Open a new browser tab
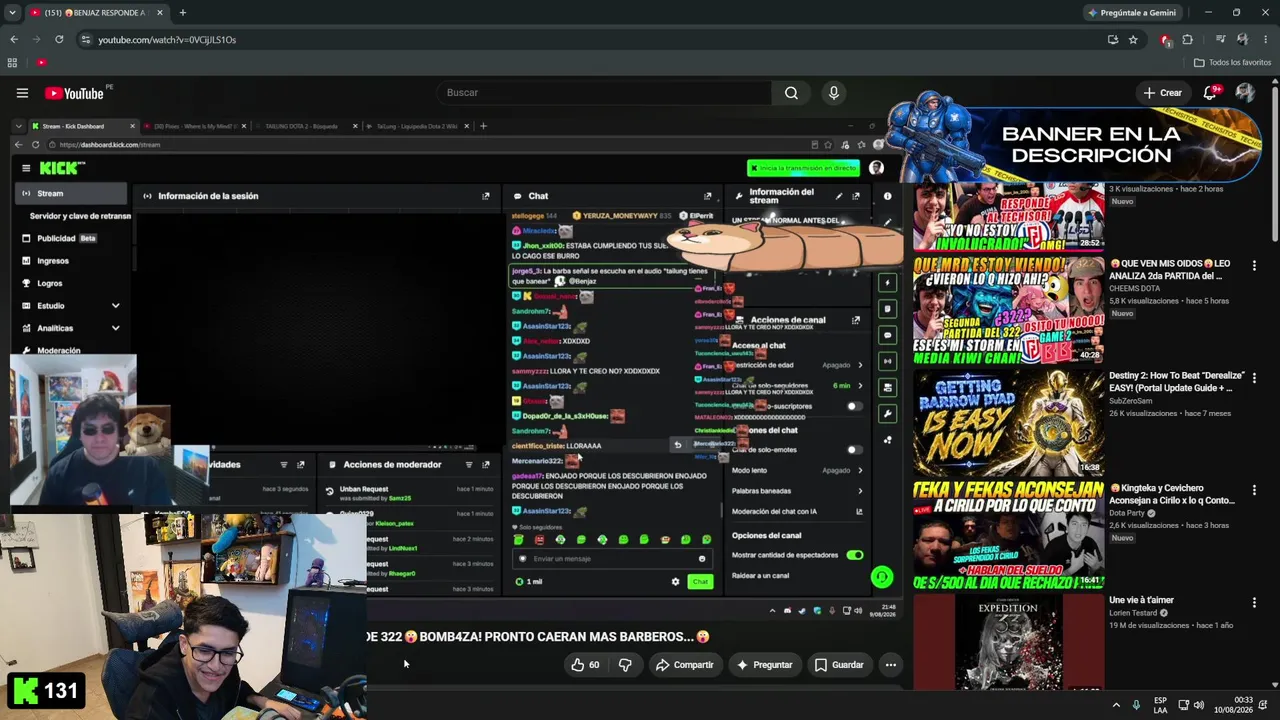 [182, 13]
